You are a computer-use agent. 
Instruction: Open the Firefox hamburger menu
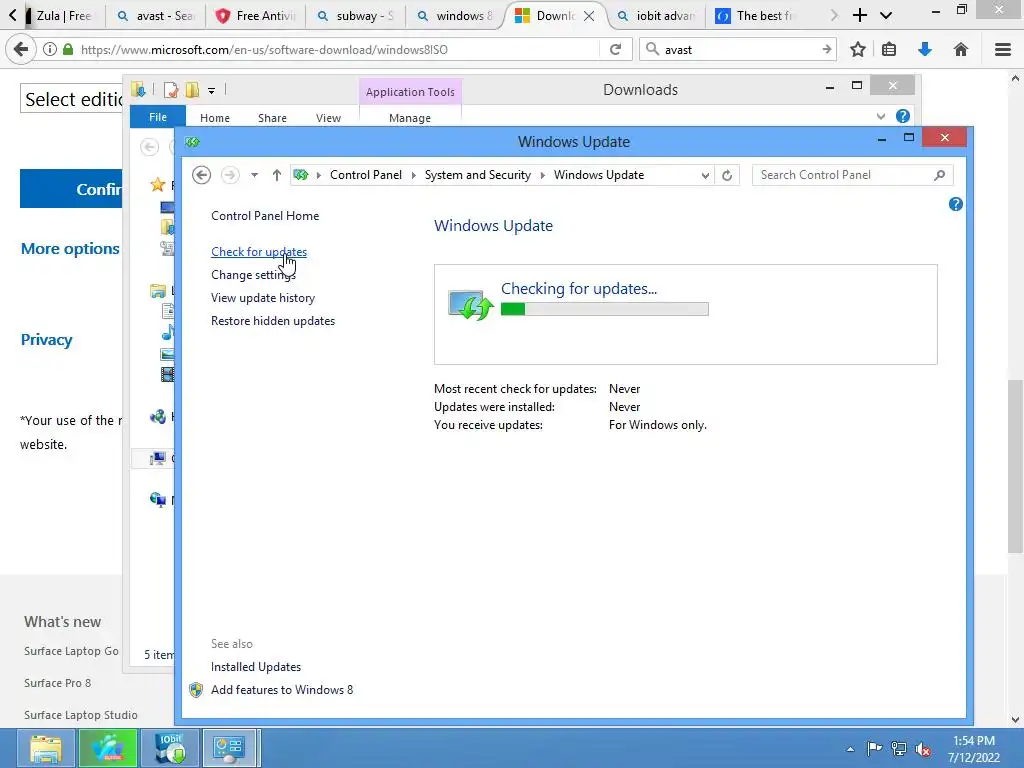click(1003, 50)
